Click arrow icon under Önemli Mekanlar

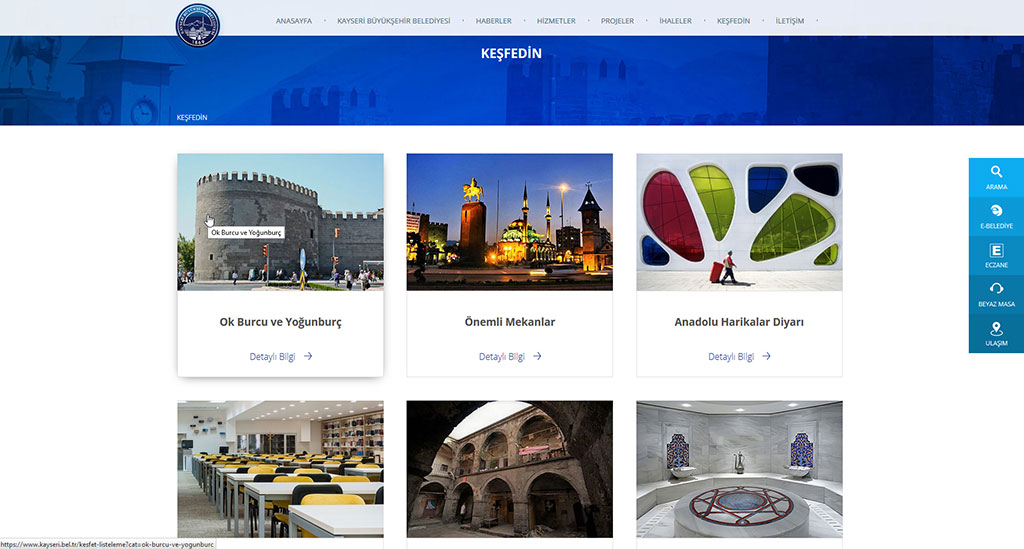point(537,356)
